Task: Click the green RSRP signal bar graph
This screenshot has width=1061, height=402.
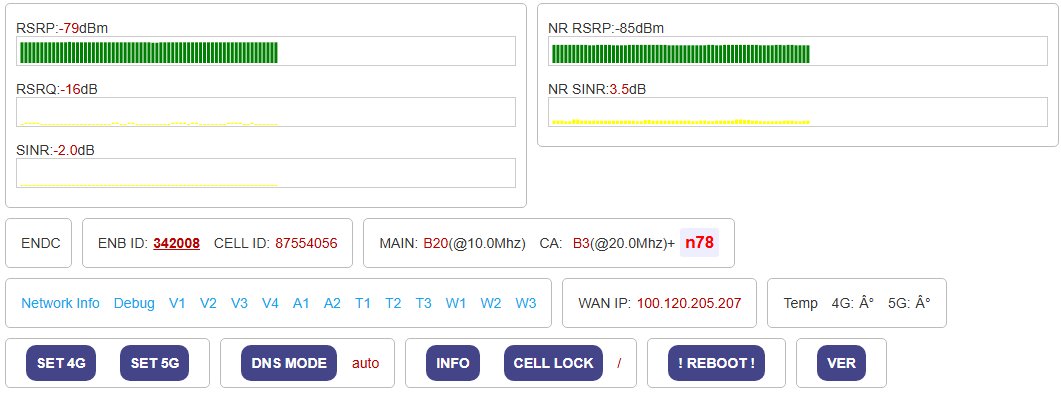Action: pyautogui.click(x=148, y=52)
